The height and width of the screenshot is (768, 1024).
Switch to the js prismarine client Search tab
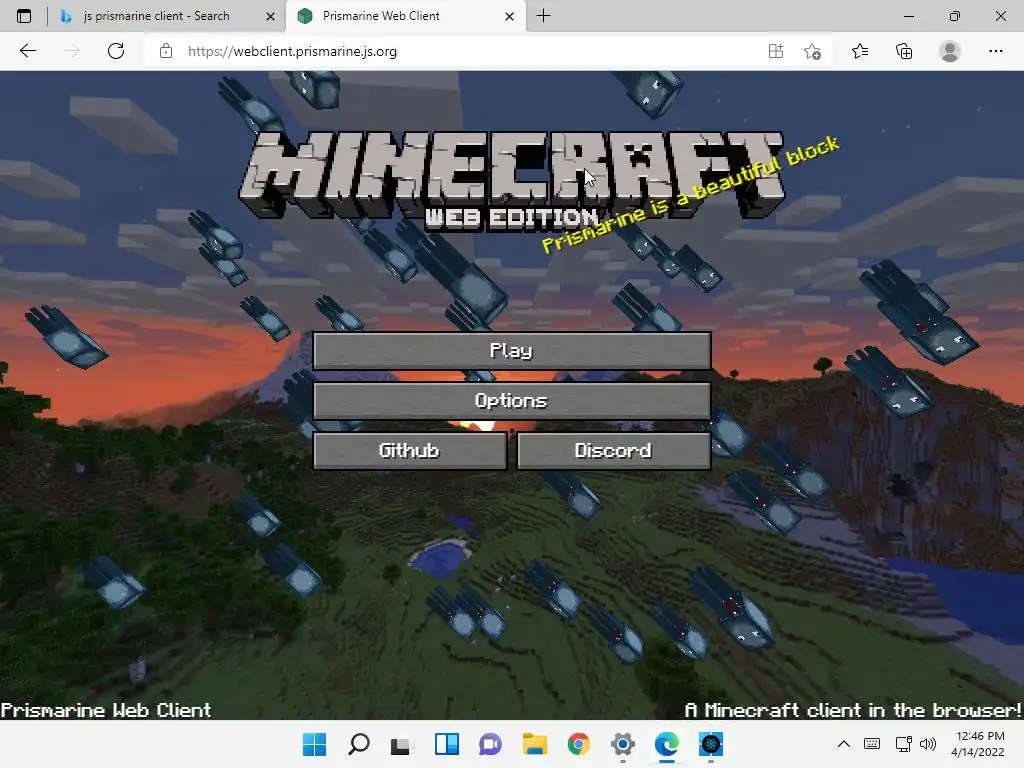[x=157, y=16]
